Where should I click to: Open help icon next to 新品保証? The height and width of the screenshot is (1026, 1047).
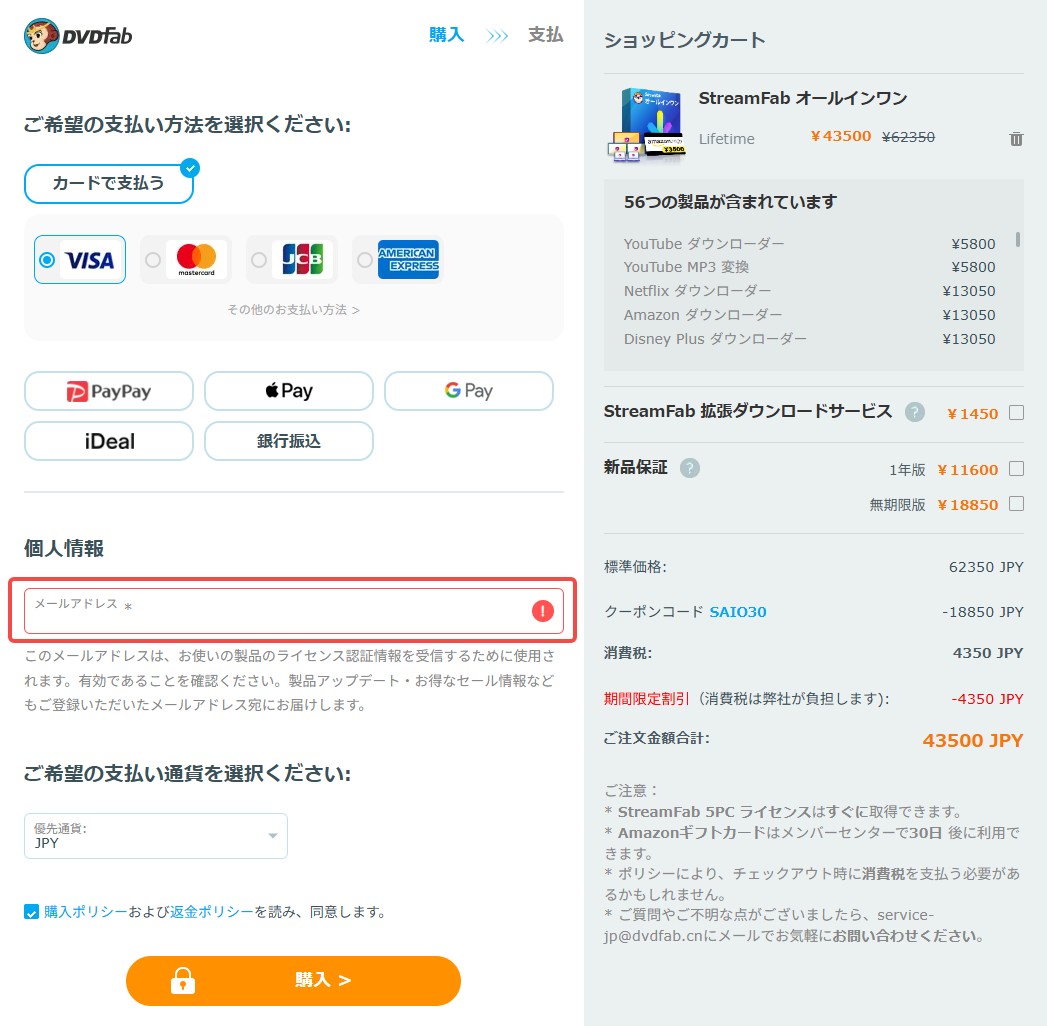point(689,468)
